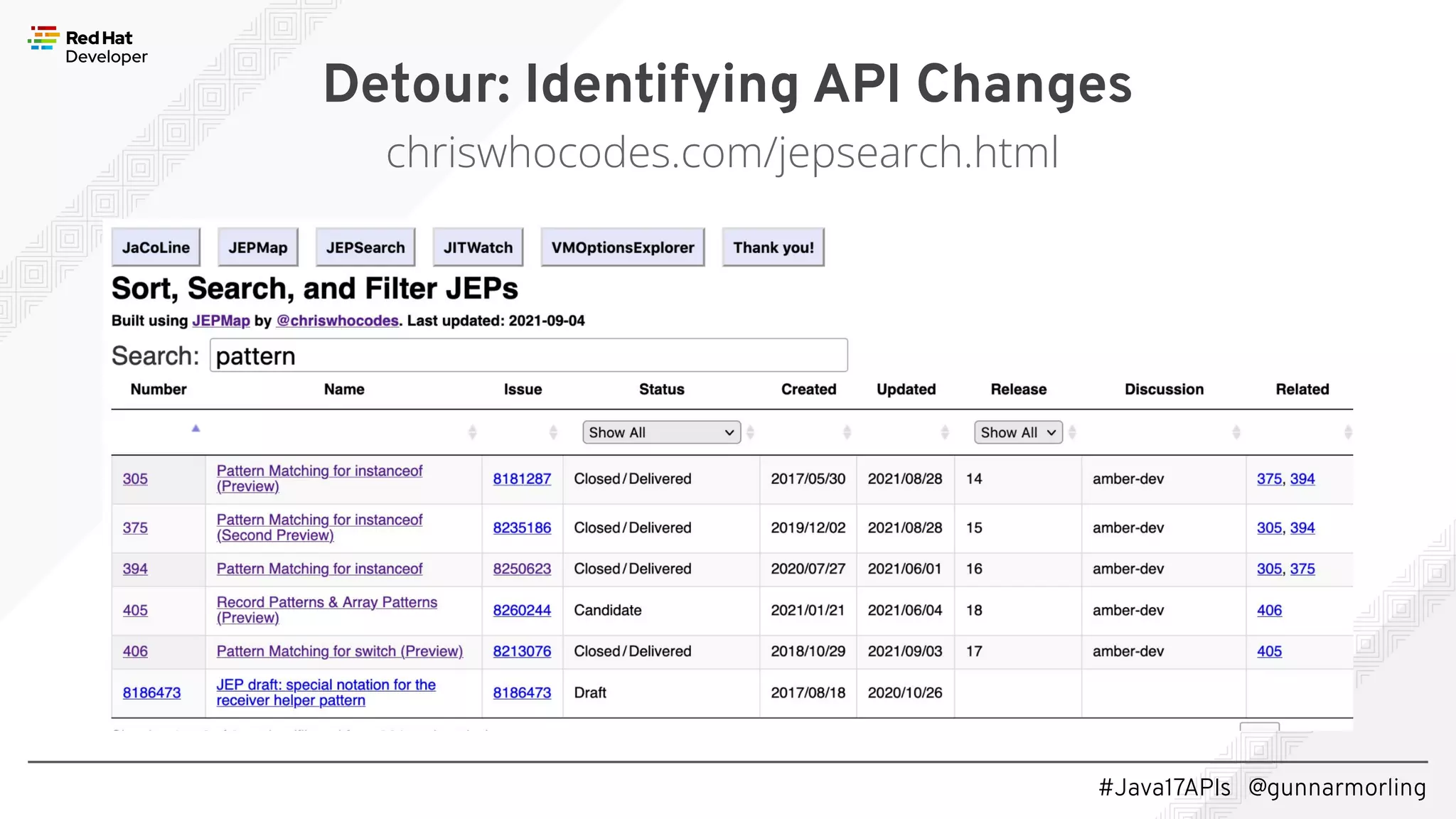Open related link 394 in row 305

pyautogui.click(x=1302, y=479)
